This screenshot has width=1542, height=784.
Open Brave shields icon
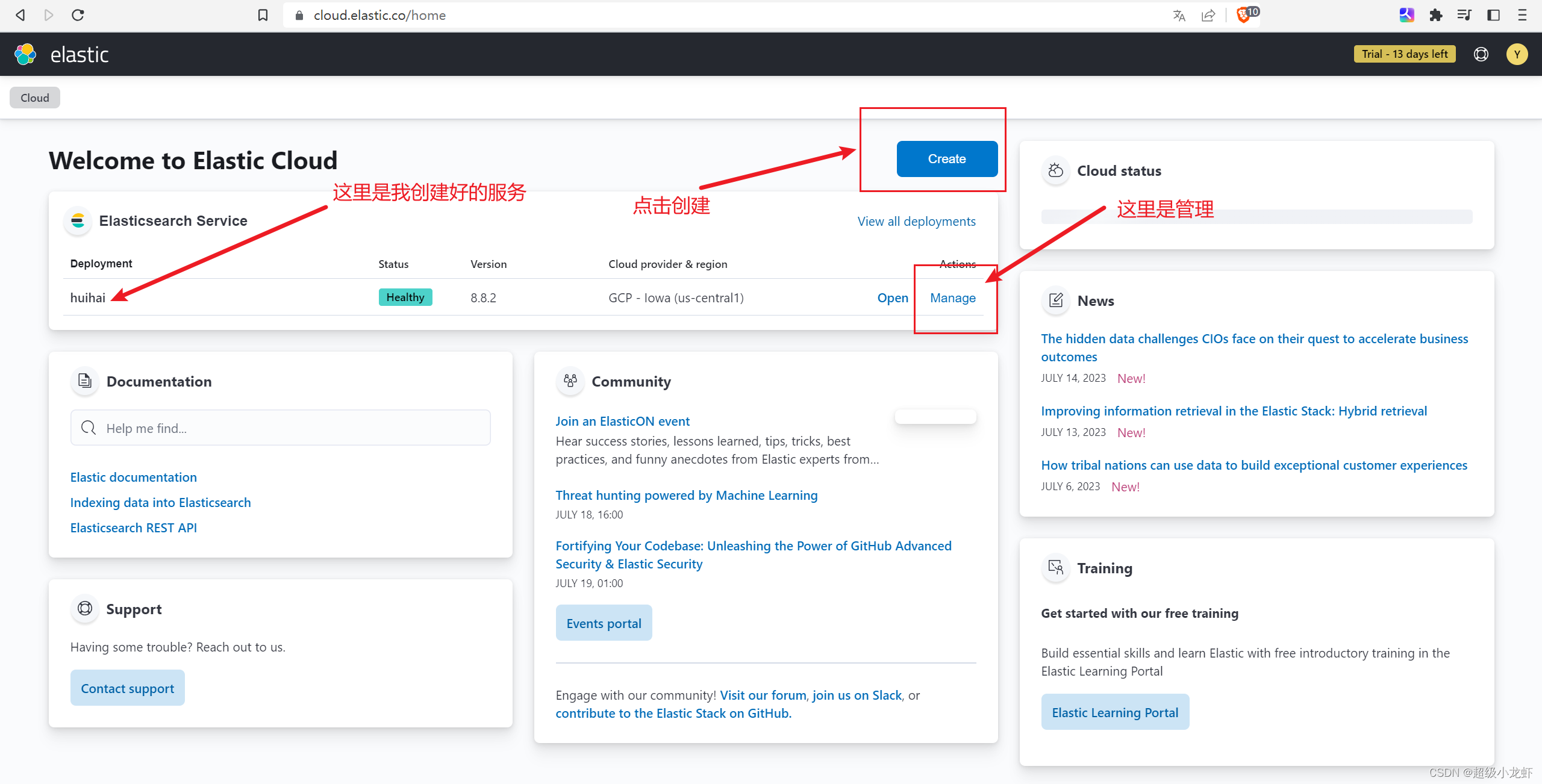click(x=1246, y=14)
